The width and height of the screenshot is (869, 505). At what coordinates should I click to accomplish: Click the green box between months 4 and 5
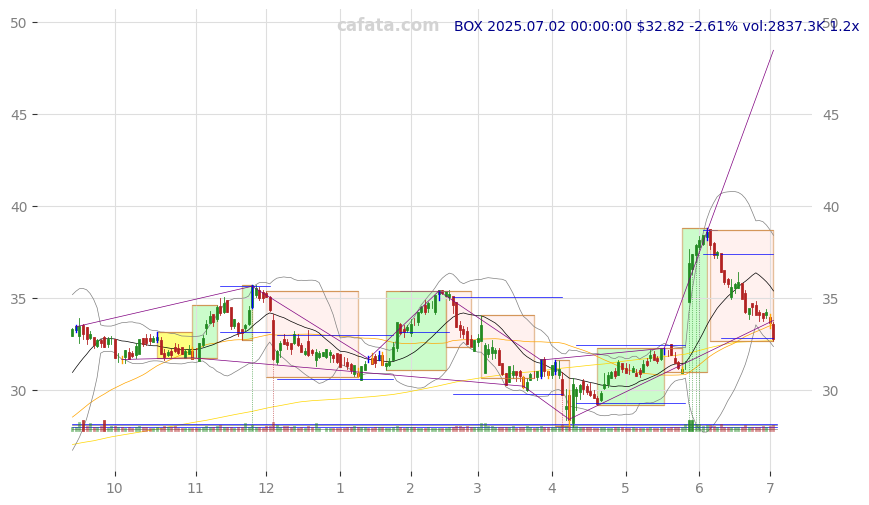pyautogui.click(x=631, y=377)
